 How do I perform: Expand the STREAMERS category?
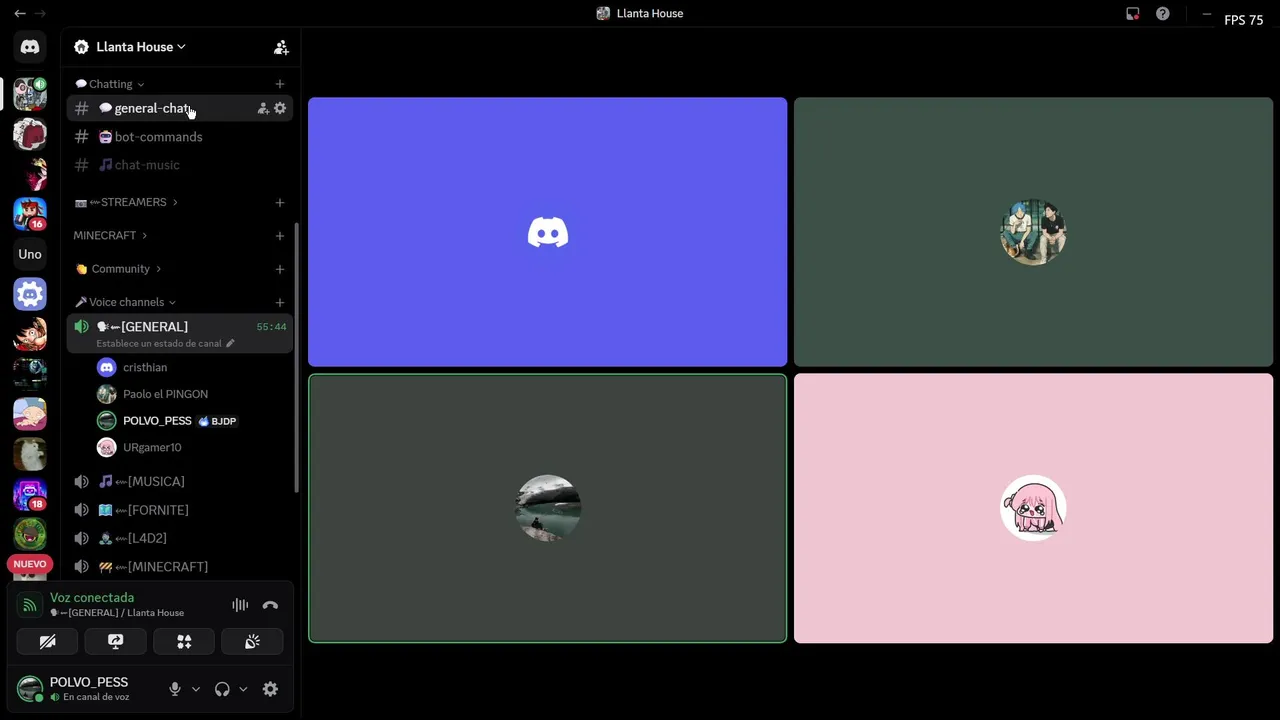tap(126, 202)
